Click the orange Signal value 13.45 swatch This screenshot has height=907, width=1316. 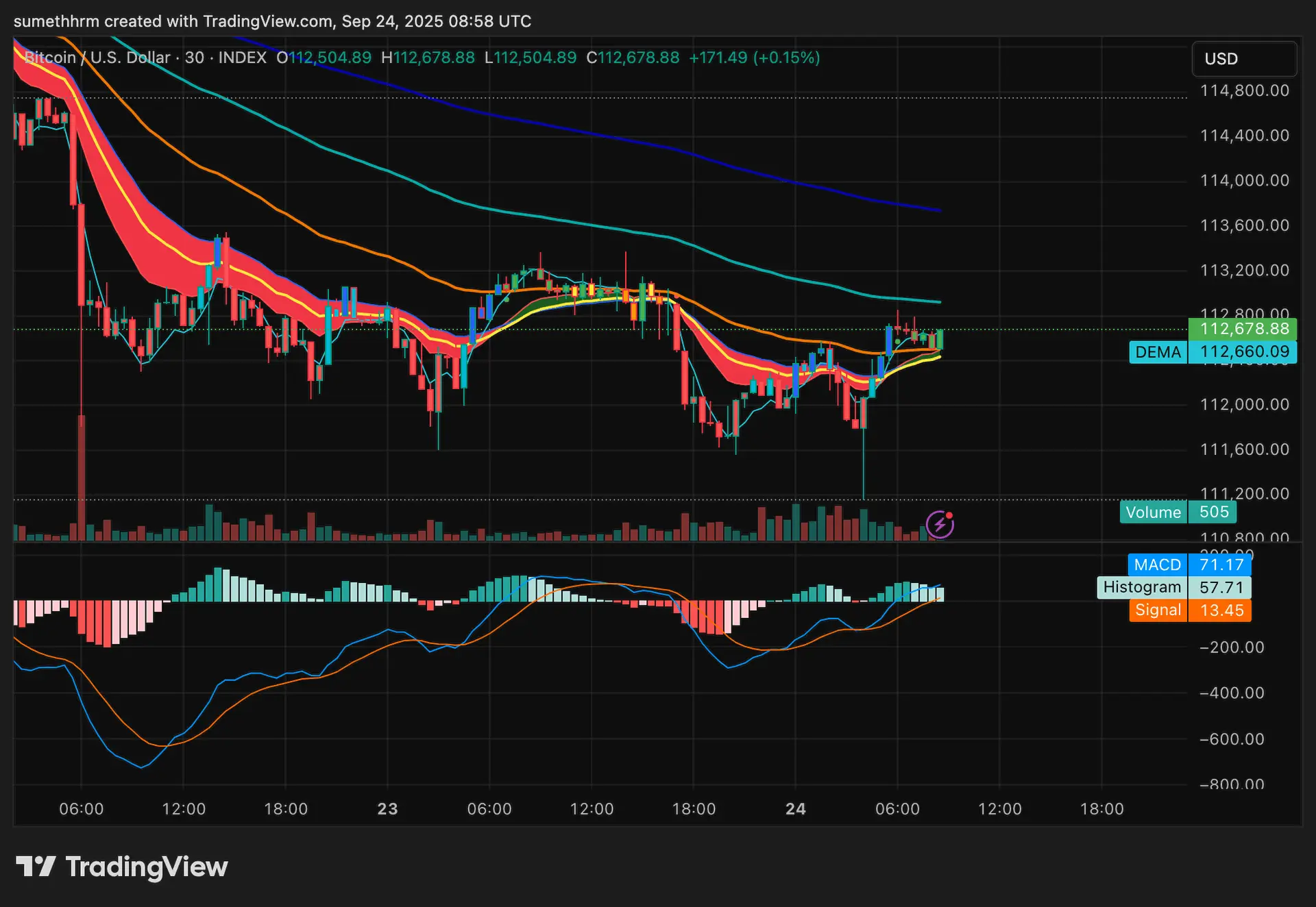click(x=1221, y=610)
